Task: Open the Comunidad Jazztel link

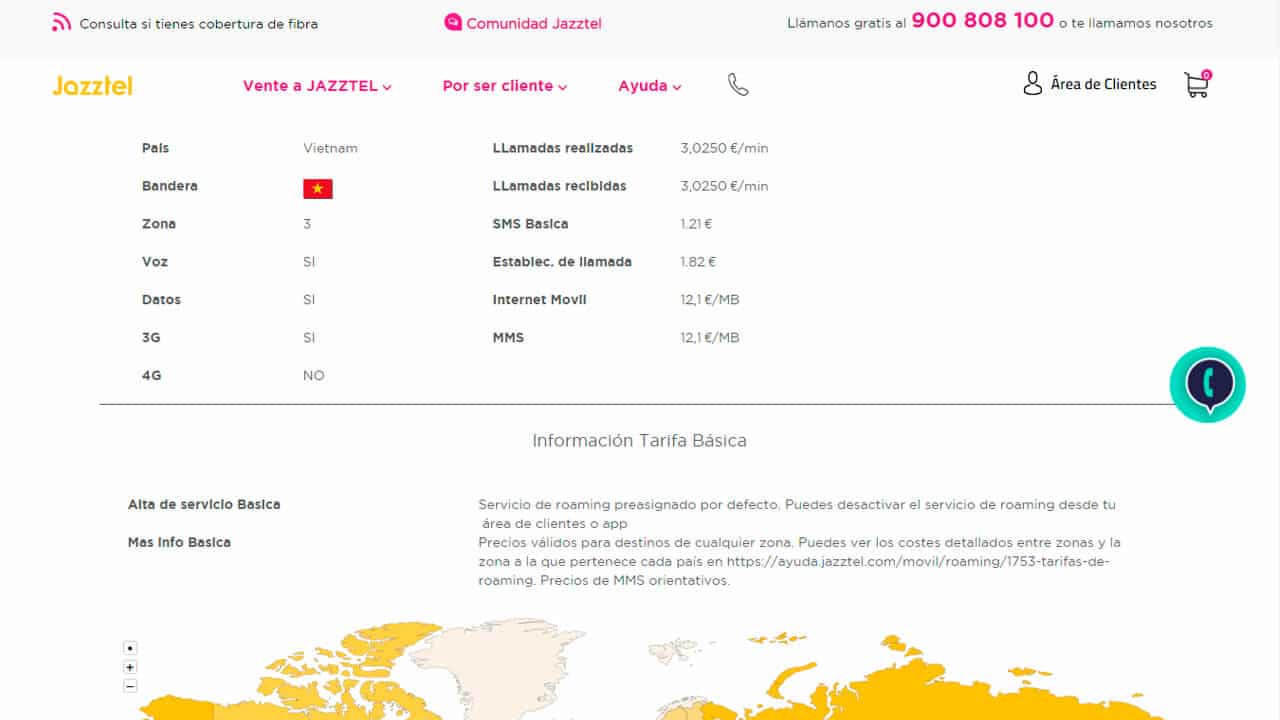Action: click(x=534, y=23)
